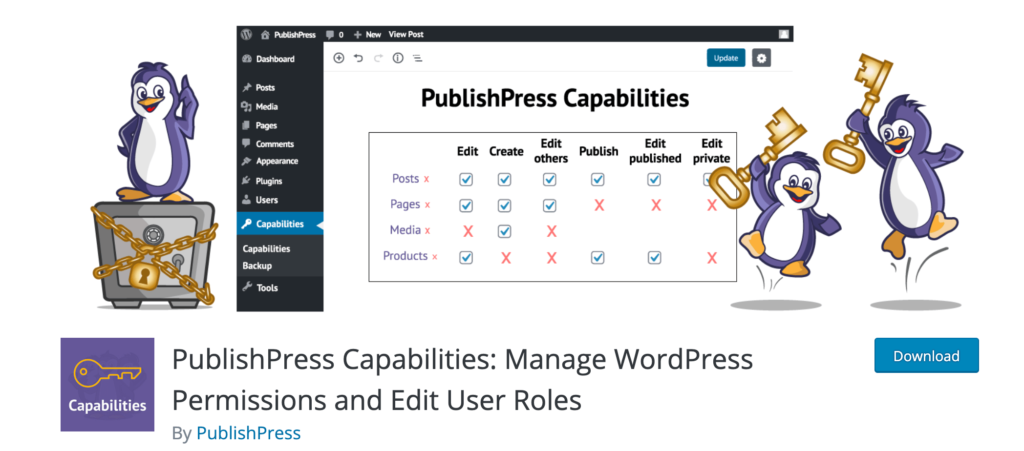The width and height of the screenshot is (1024, 451).
Task: Open the Capabilities submenu entry
Action: click(x=266, y=249)
